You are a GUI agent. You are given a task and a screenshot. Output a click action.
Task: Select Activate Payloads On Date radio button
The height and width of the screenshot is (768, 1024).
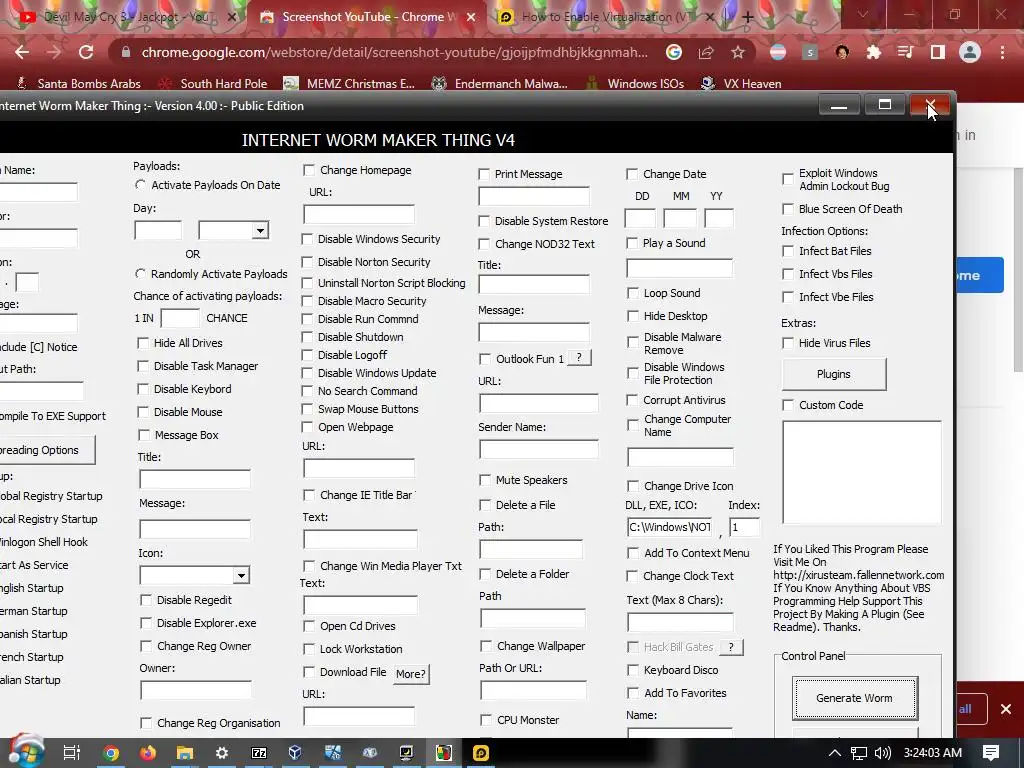pos(140,185)
